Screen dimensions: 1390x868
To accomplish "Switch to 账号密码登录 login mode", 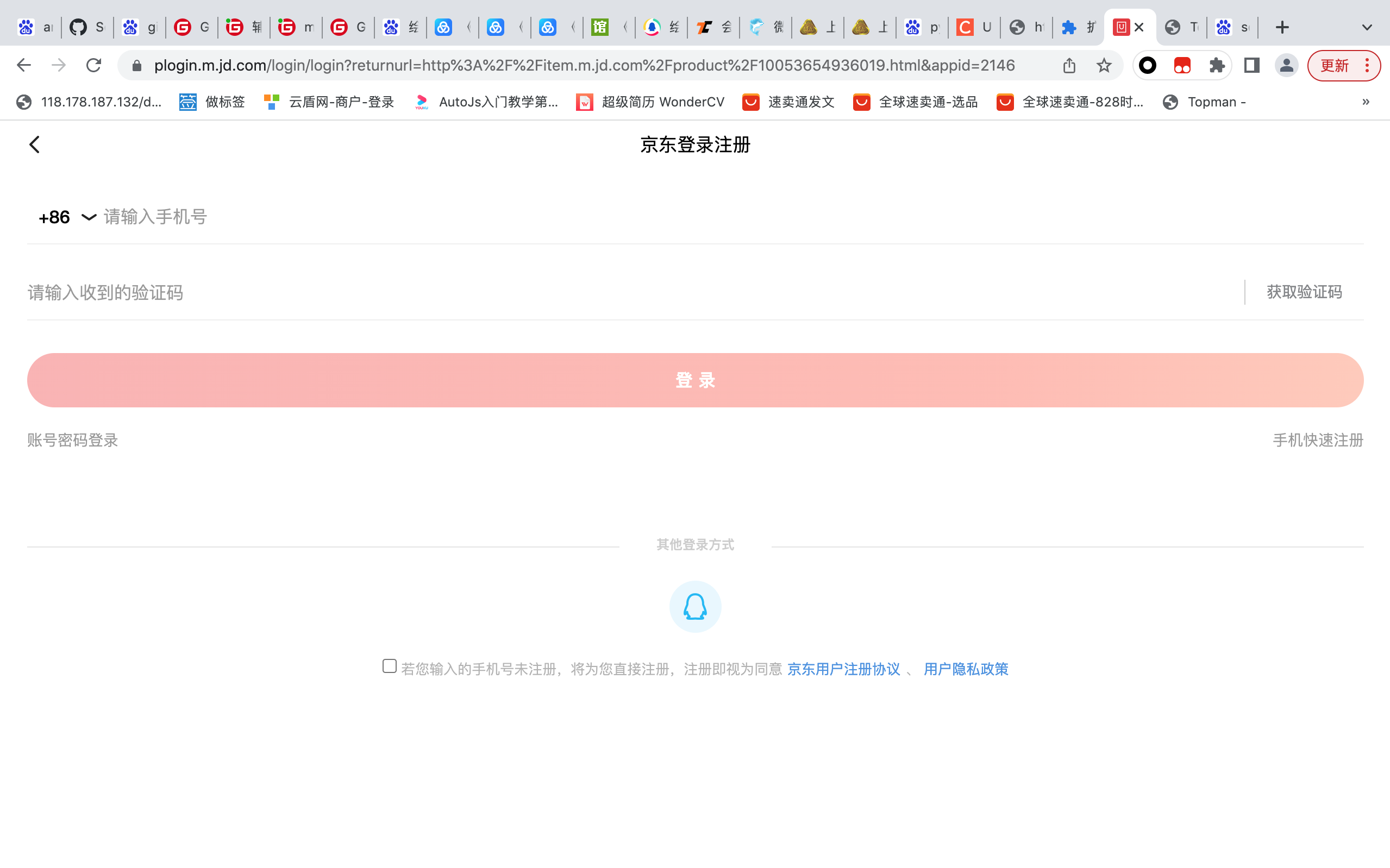I will pyautogui.click(x=72, y=441).
